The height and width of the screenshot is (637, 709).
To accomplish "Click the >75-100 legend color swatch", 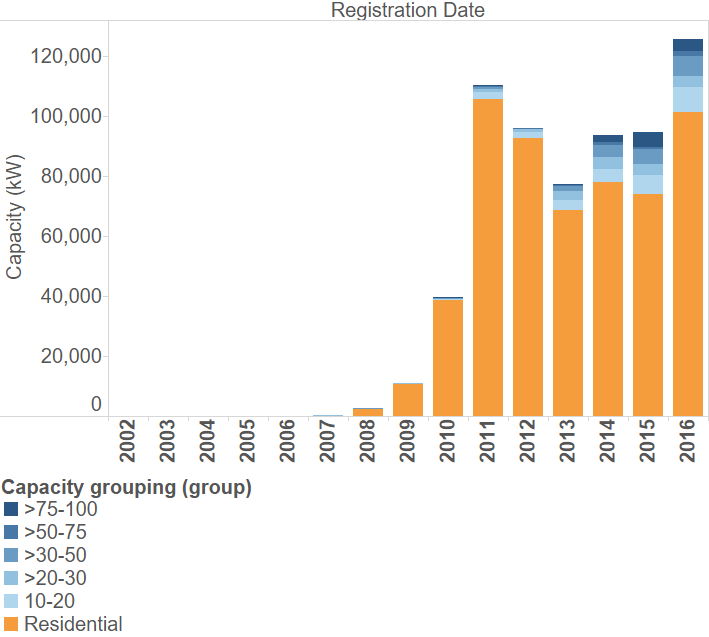I will tap(11, 509).
